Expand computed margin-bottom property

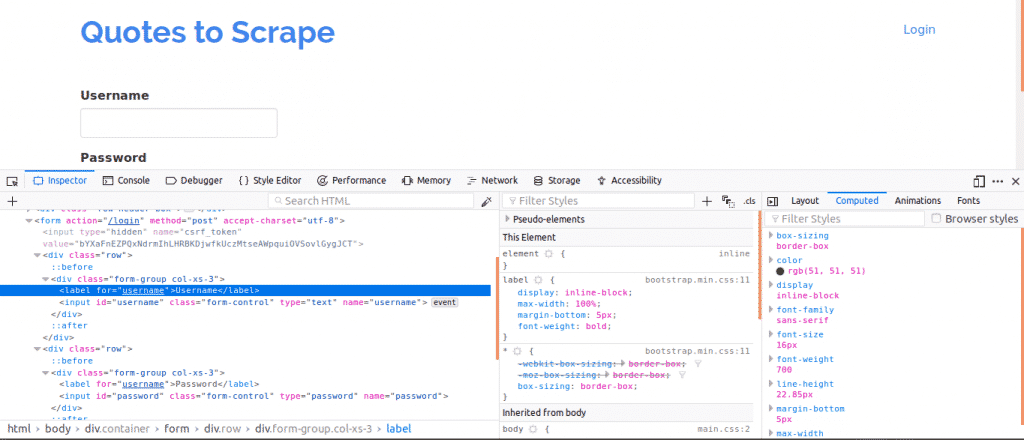[771, 409]
